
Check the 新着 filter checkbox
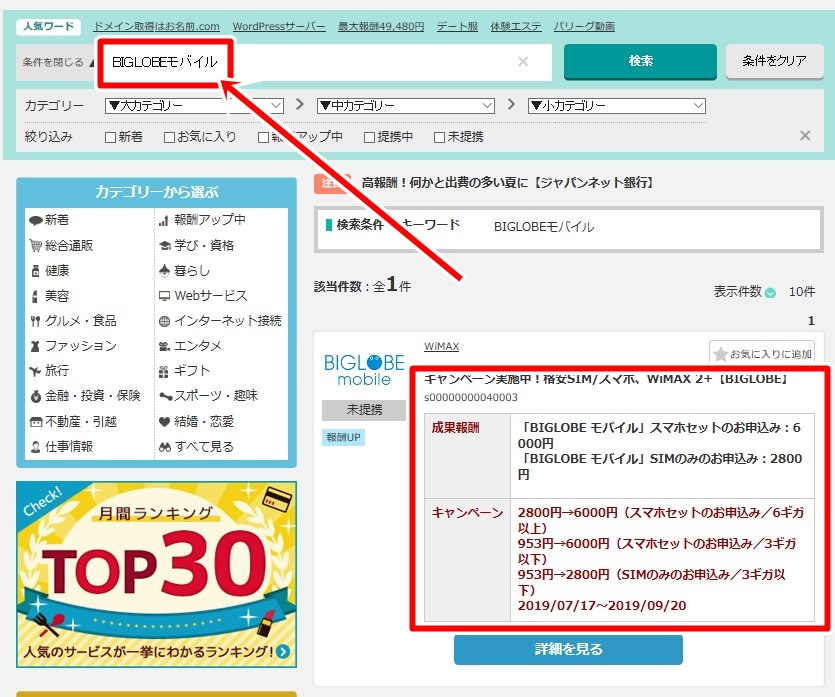coord(110,137)
